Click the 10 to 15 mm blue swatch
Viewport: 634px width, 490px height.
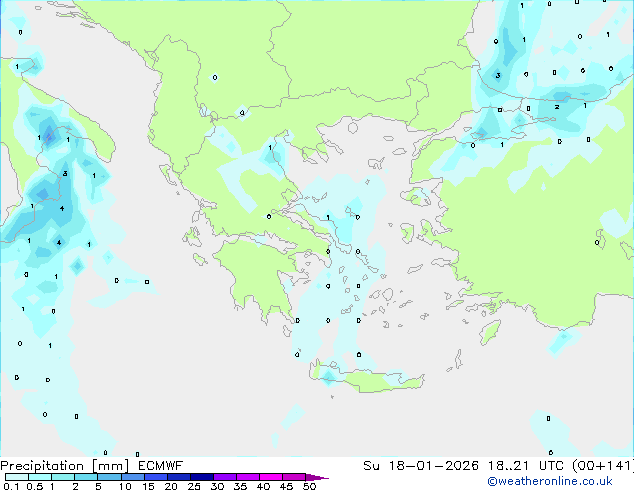pos(132,477)
